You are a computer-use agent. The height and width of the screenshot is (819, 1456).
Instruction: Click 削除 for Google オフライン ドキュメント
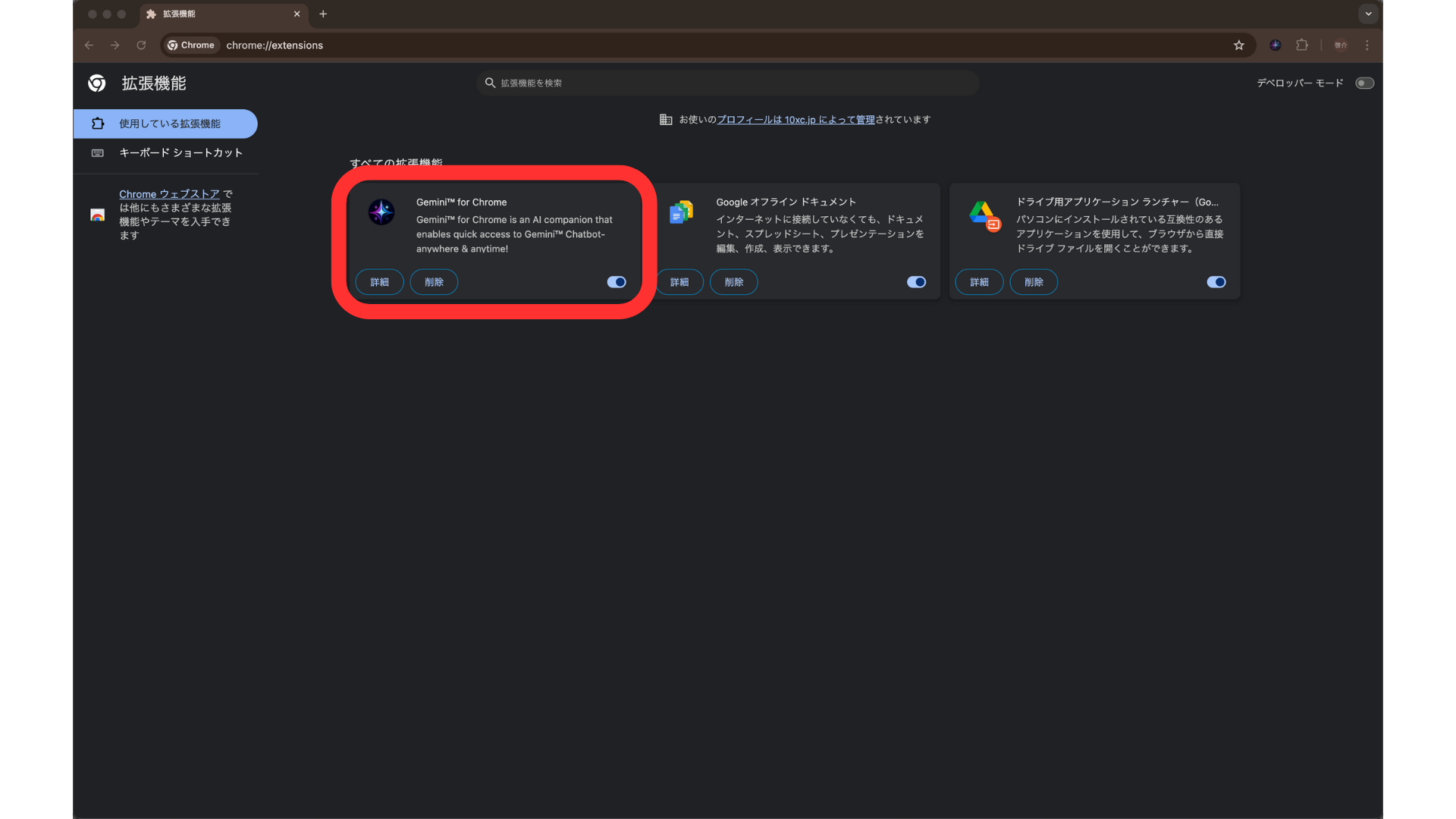tap(734, 282)
